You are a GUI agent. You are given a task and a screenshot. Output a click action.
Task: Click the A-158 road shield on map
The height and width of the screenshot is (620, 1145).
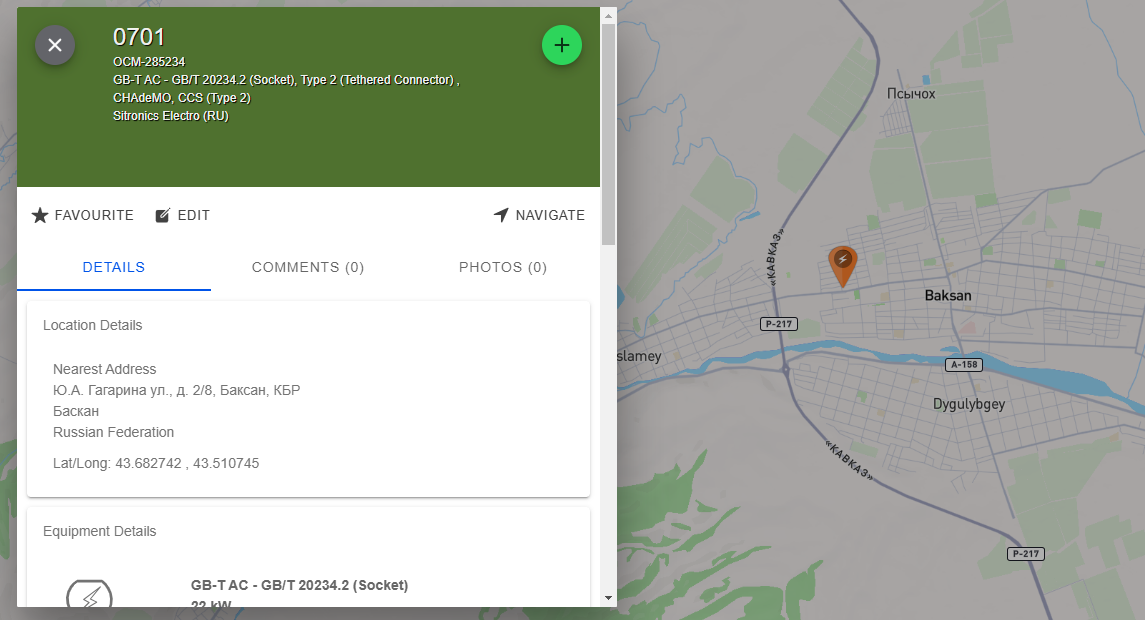point(964,365)
